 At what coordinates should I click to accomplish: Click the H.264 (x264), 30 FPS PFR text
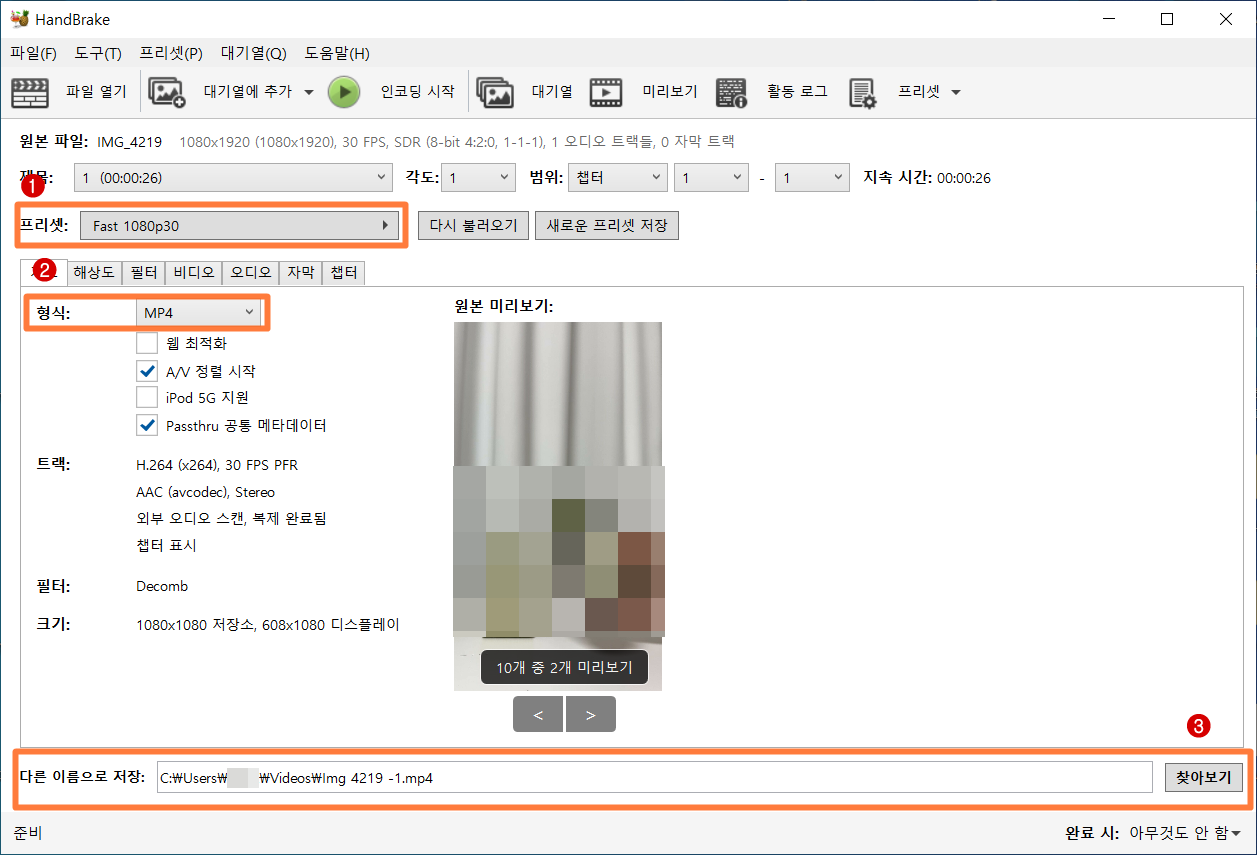pos(217,465)
